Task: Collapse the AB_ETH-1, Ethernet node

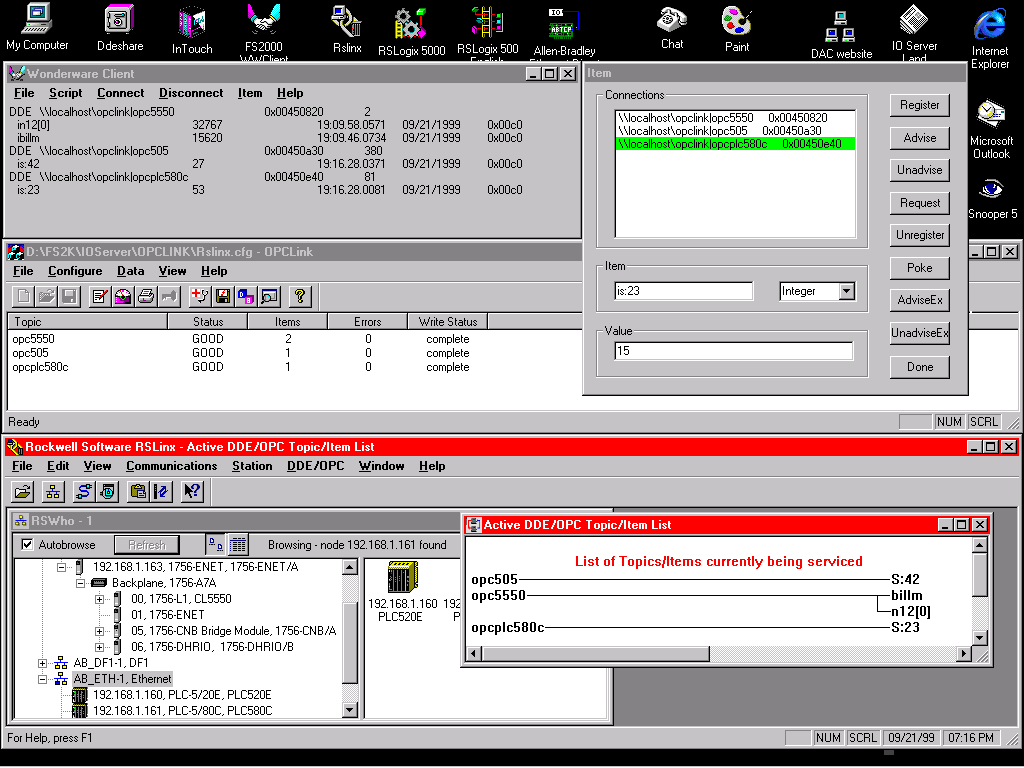Action: (x=42, y=679)
